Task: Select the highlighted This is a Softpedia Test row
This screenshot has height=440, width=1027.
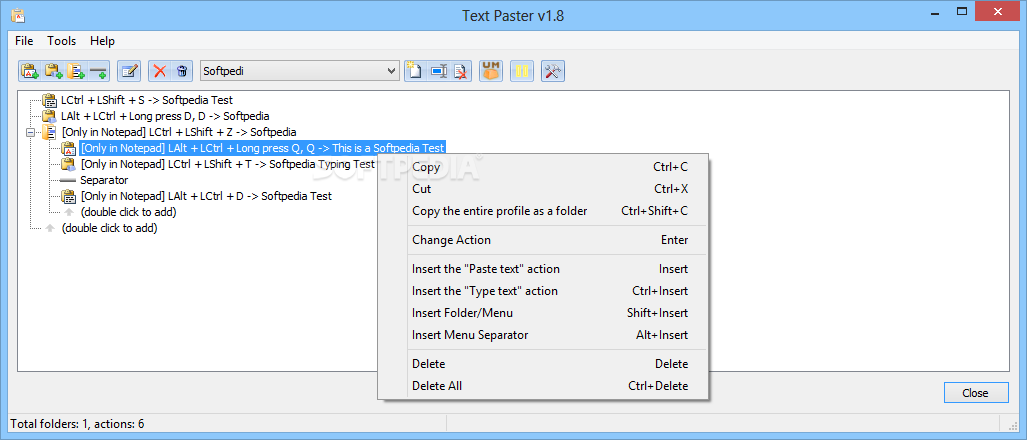Action: (x=263, y=148)
